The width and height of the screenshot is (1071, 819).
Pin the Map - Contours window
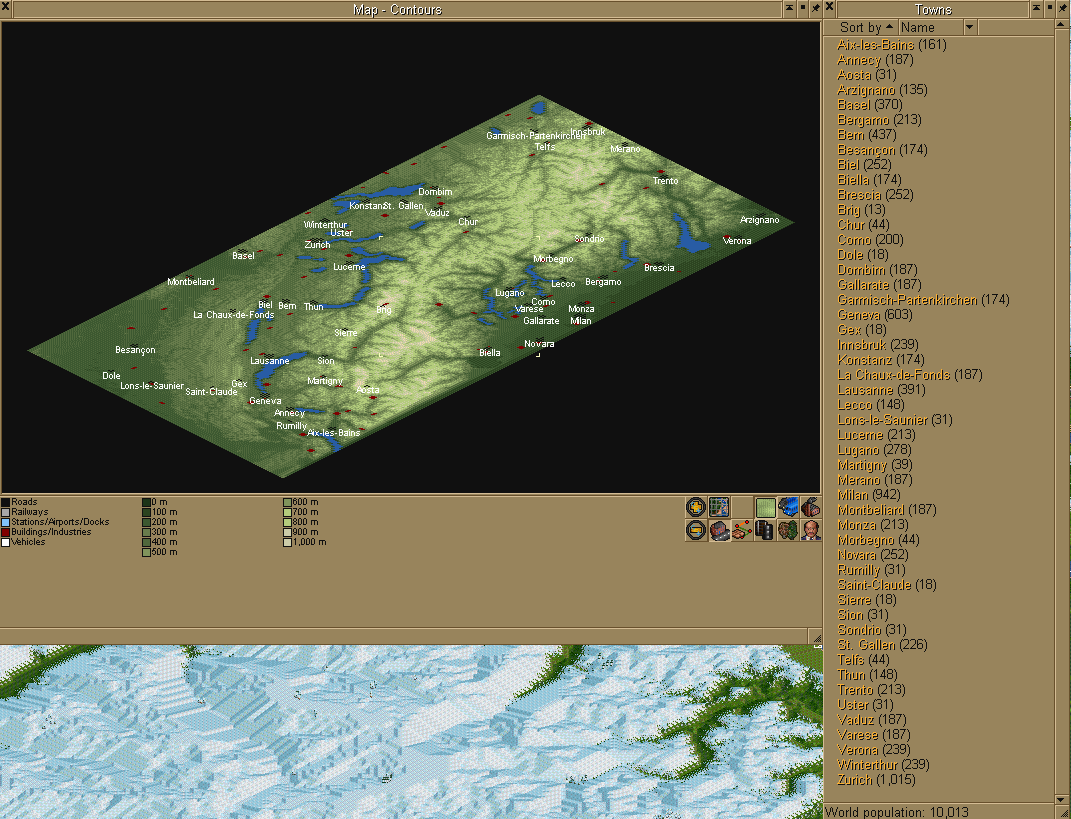(x=815, y=9)
